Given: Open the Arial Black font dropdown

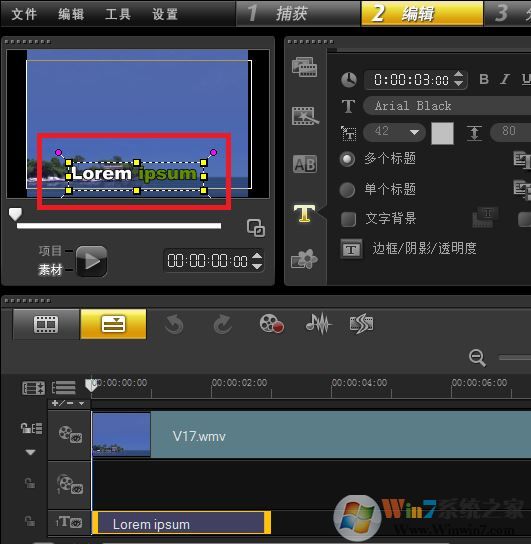Looking at the screenshot, I should 447,106.
